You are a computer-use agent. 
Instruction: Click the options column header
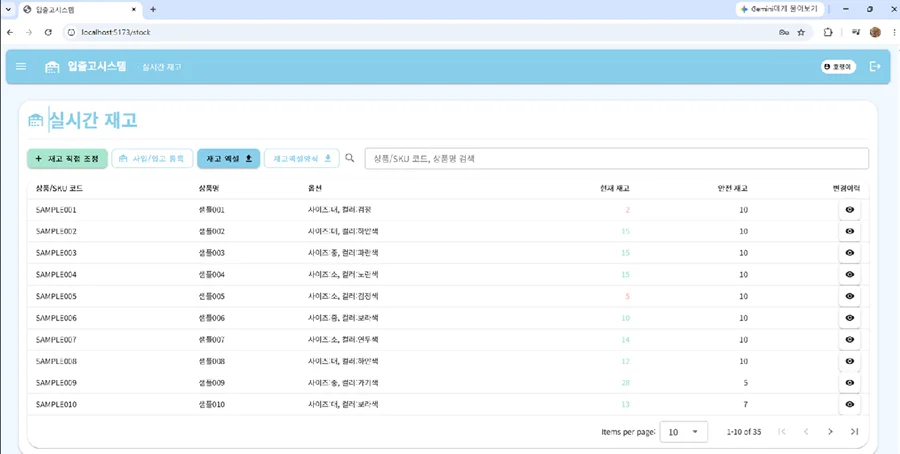pyautogui.click(x=315, y=189)
